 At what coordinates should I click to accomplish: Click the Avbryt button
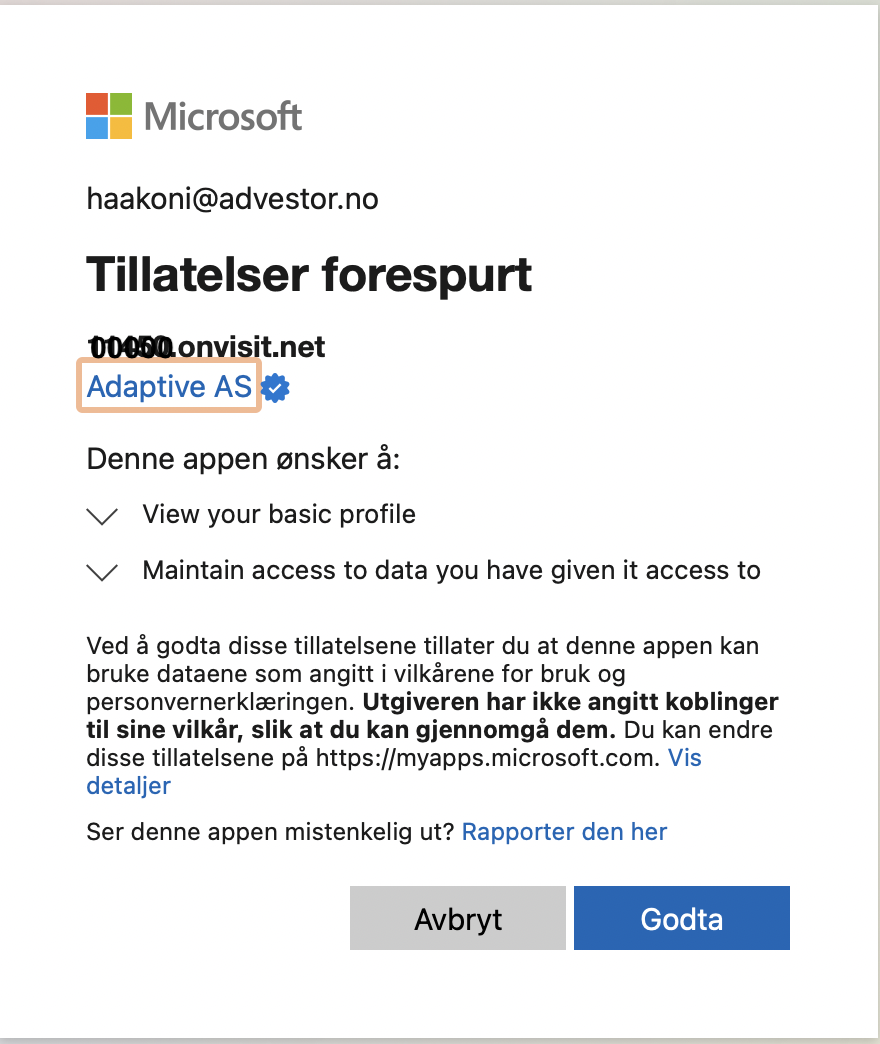point(458,918)
